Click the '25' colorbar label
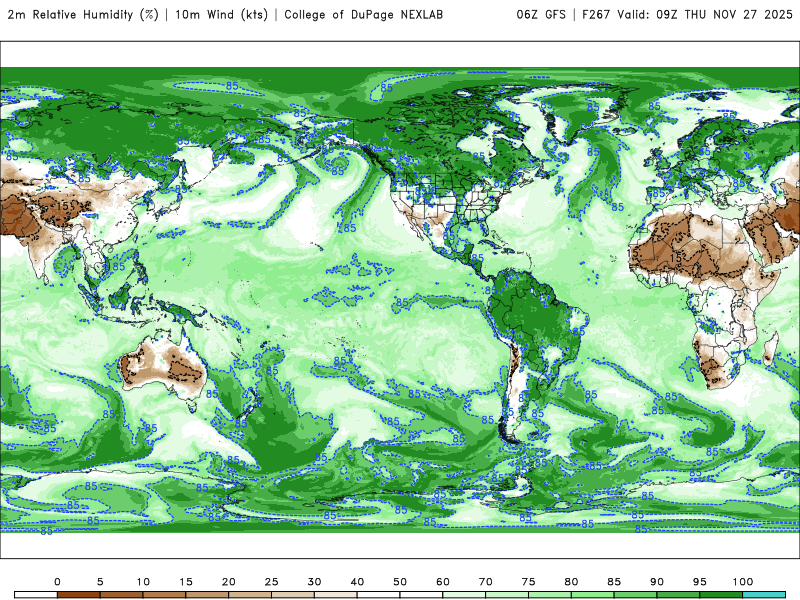This screenshot has height=600, width=800. coord(271,582)
